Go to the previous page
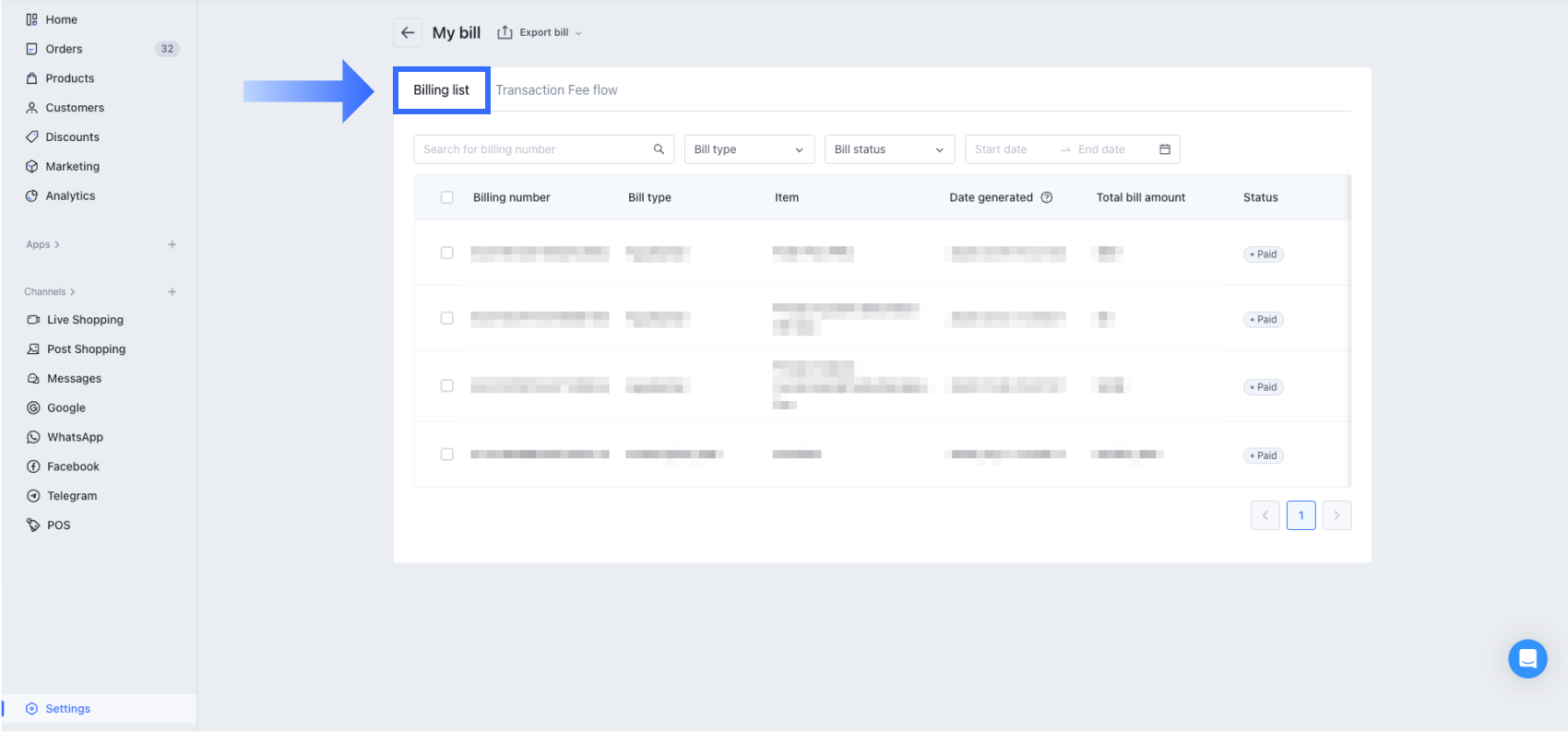The image size is (1568, 732). point(1265,515)
